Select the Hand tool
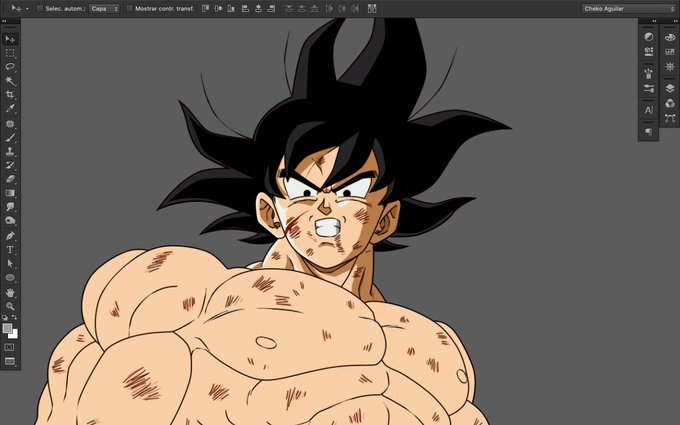This screenshot has width=680, height=425. click(10, 293)
